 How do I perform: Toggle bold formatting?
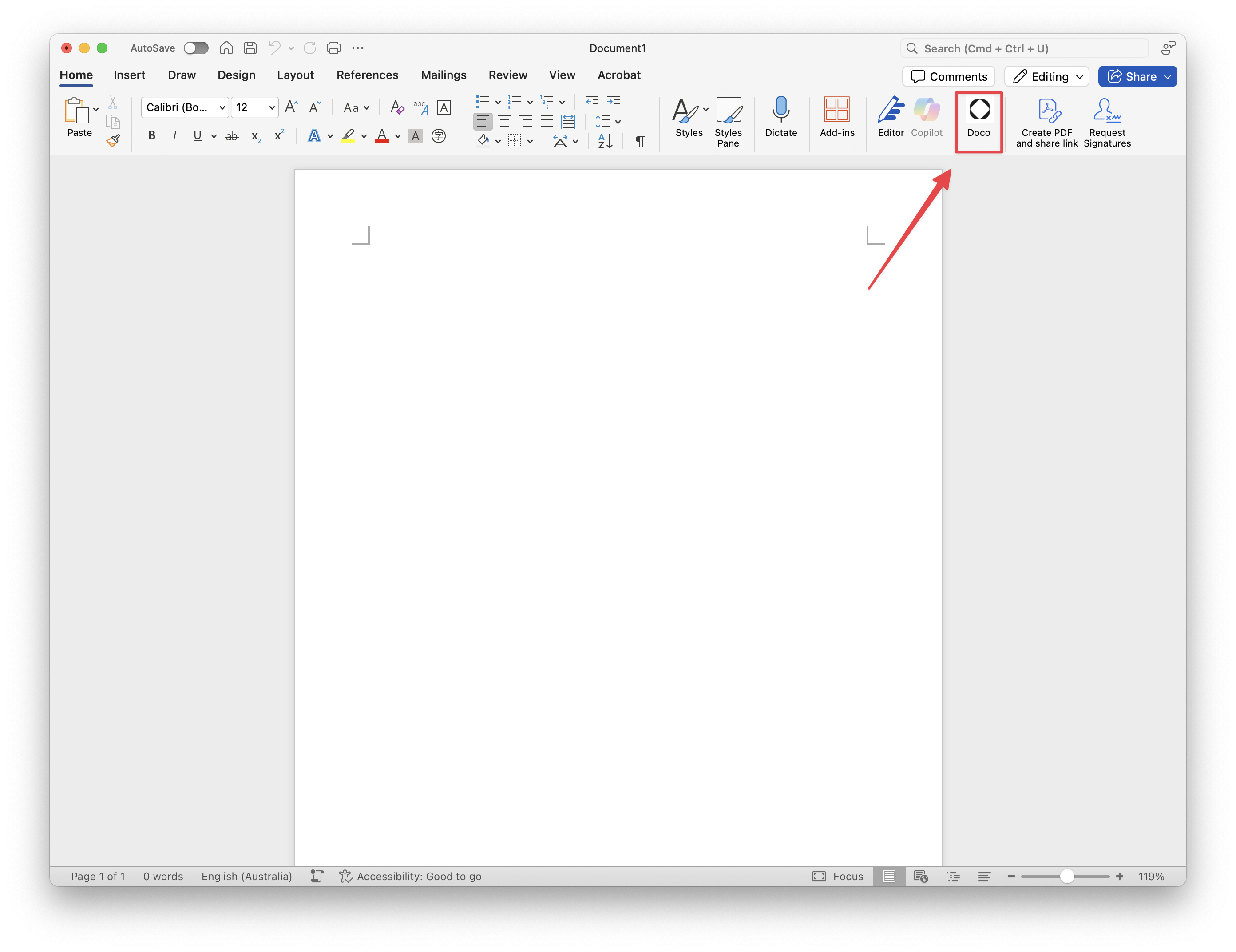pyautogui.click(x=152, y=135)
